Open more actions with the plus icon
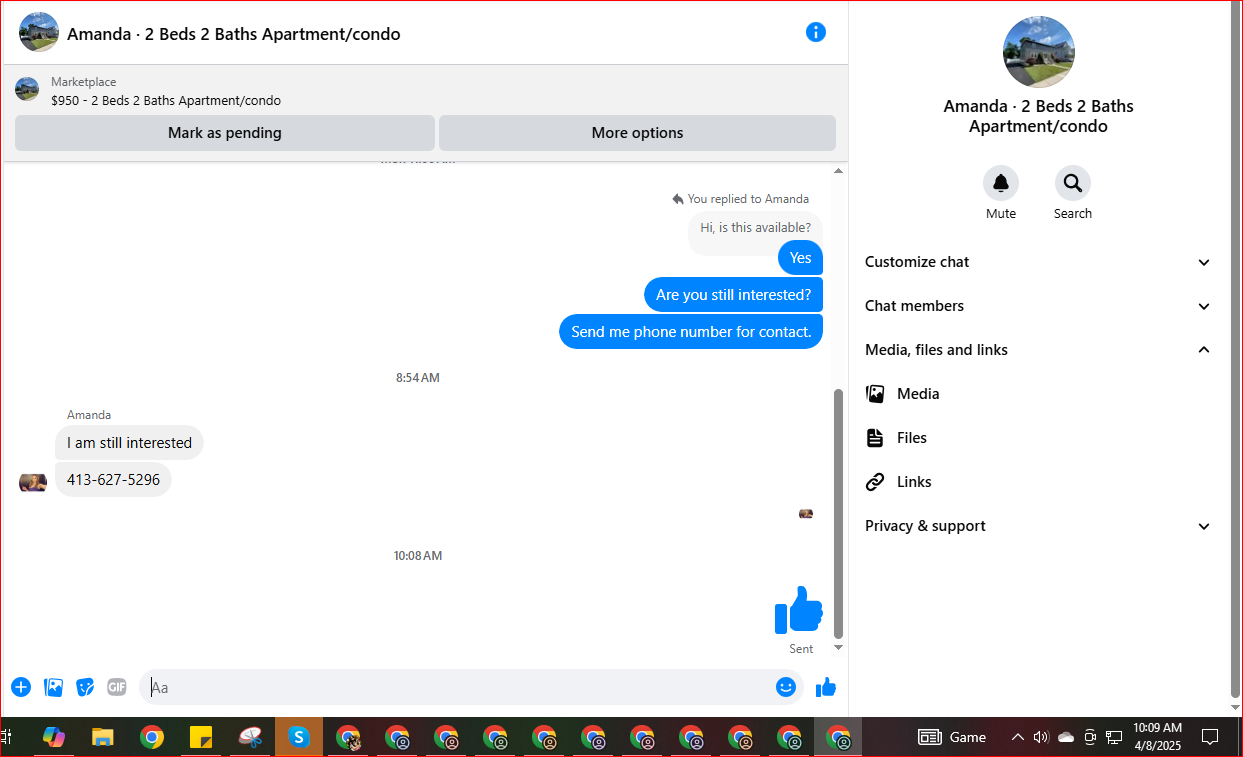 point(21,687)
